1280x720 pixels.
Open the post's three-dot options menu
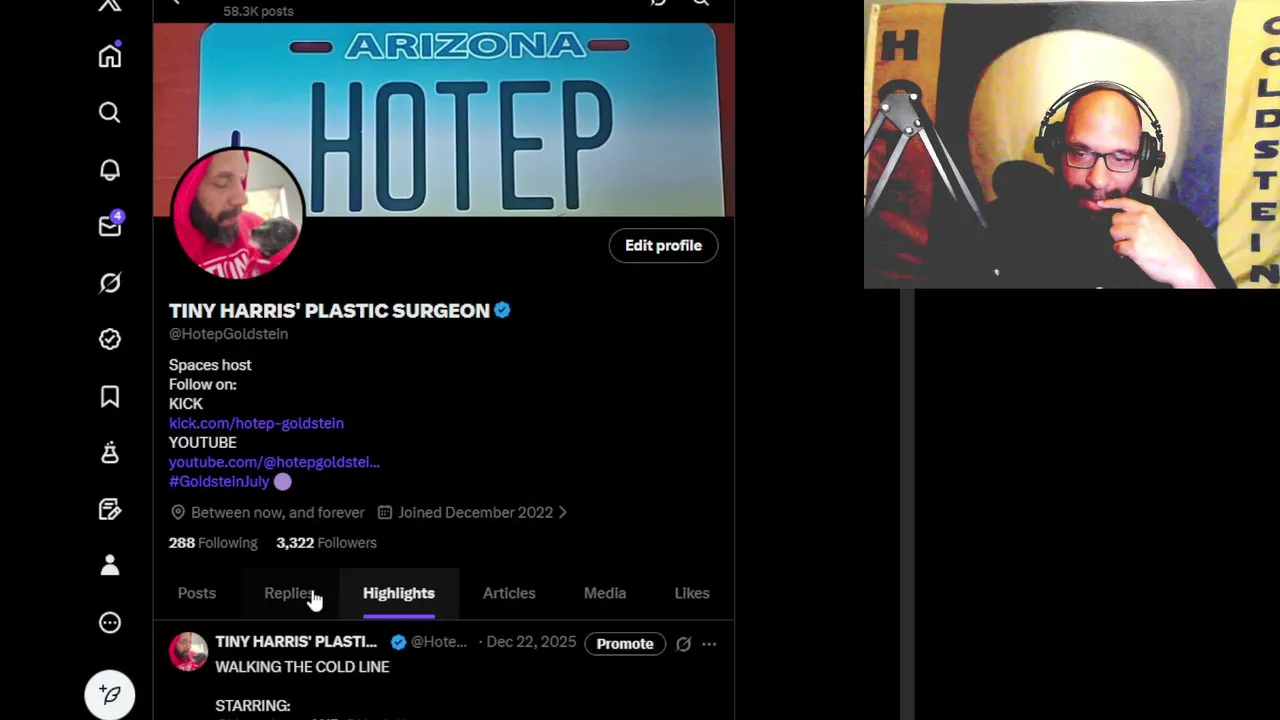[709, 644]
